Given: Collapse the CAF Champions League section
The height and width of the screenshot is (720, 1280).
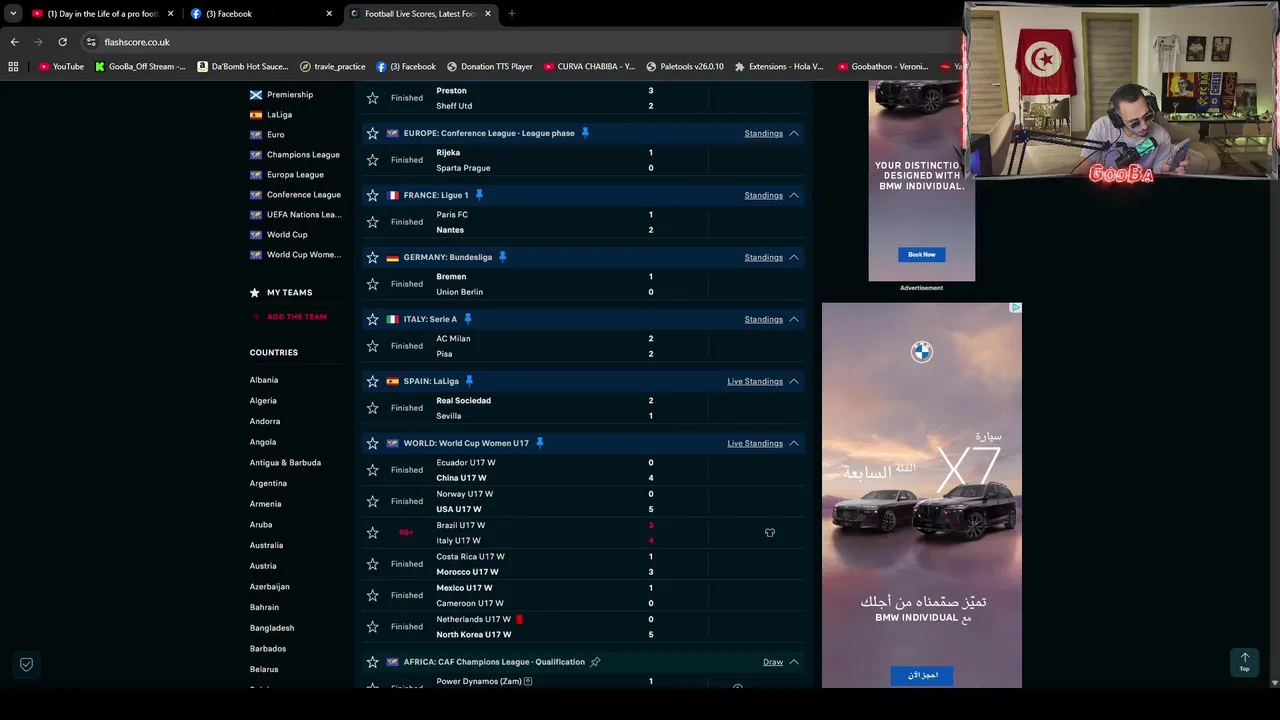Looking at the screenshot, I should coord(794,662).
